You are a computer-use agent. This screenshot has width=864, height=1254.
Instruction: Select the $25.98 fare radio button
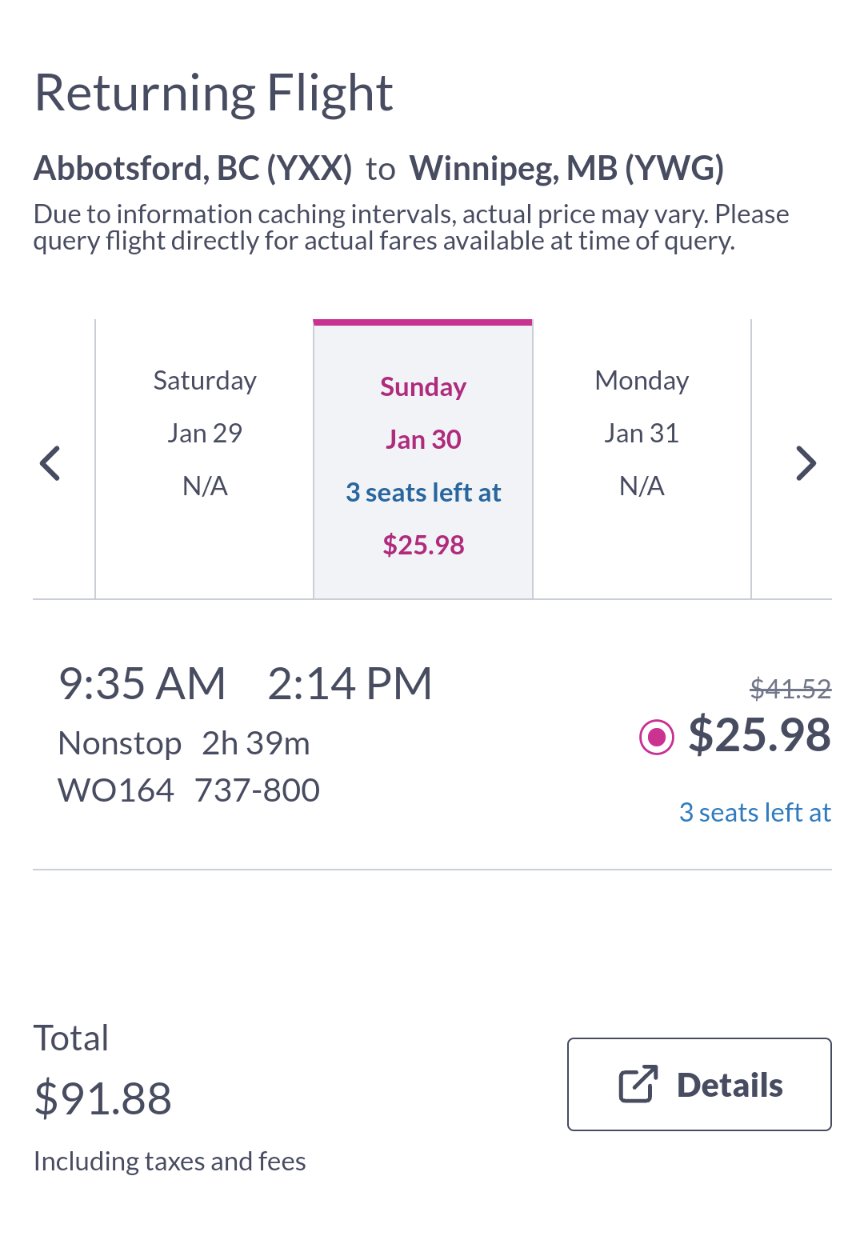[656, 738]
